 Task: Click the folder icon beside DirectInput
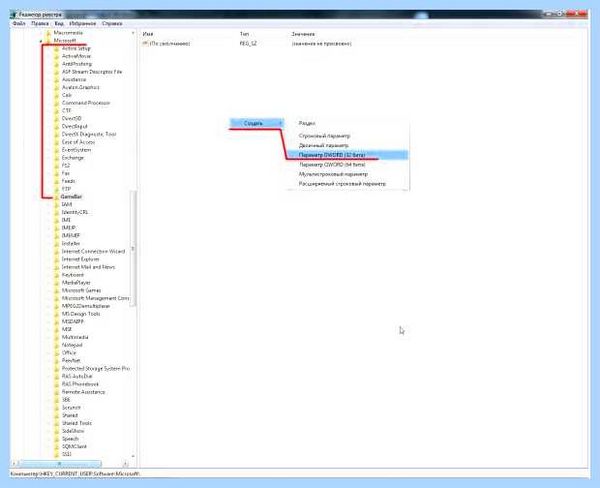click(57, 126)
